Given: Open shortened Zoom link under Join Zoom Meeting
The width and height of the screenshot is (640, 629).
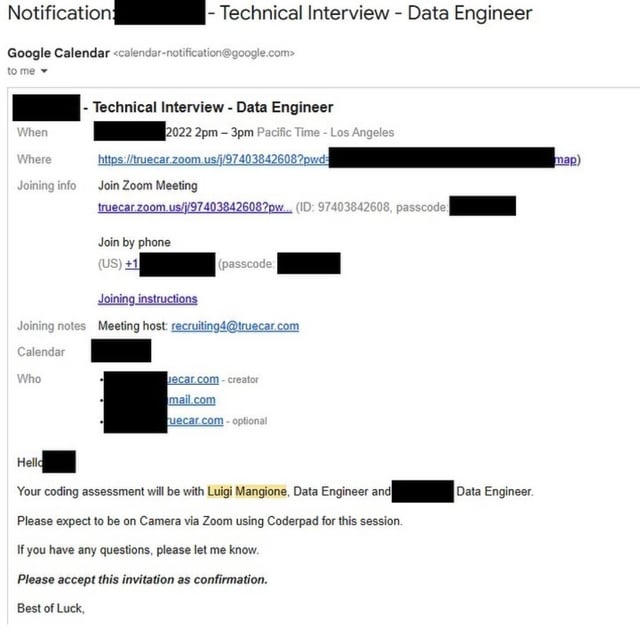Looking at the screenshot, I should (x=195, y=207).
